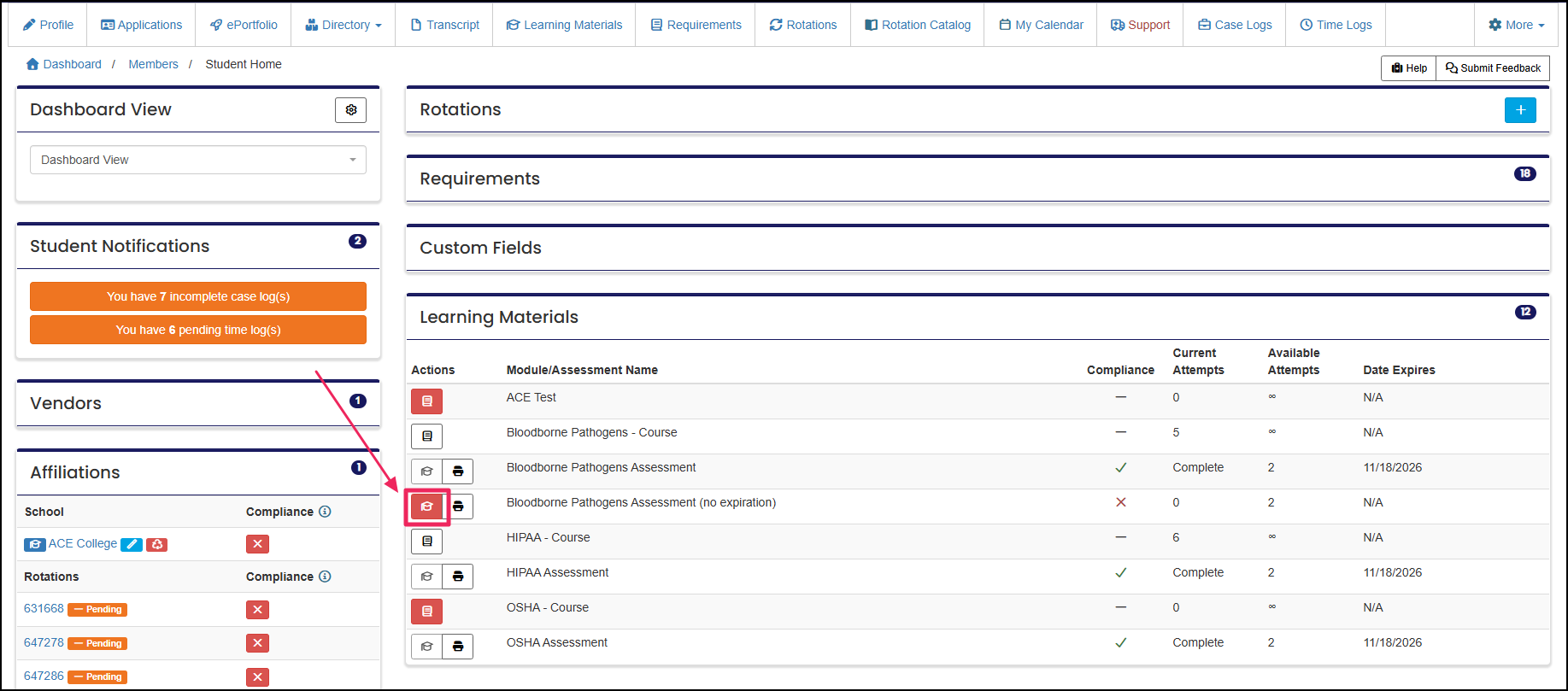Go to Case Logs
This screenshot has width=1568, height=691.
click(1235, 25)
